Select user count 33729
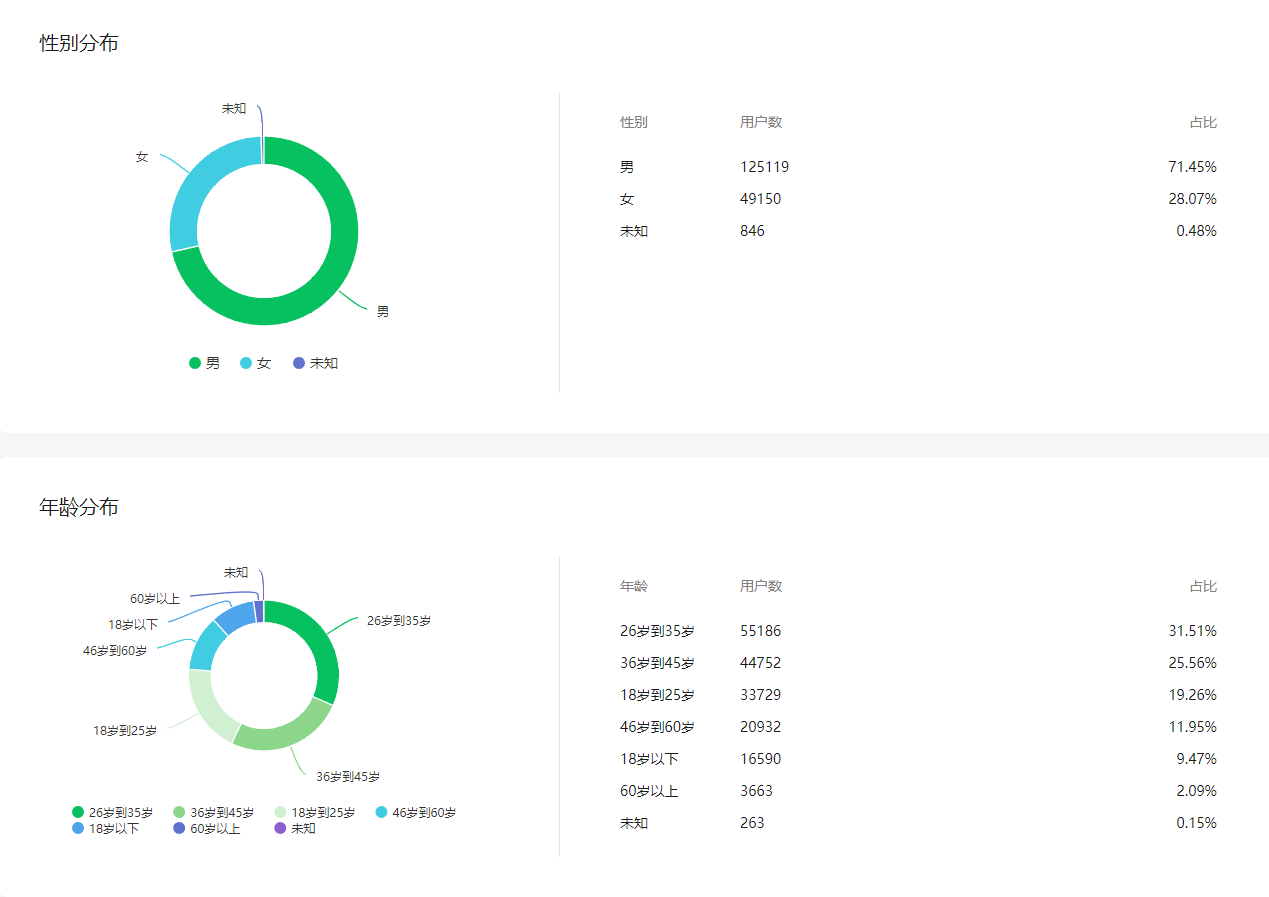Image resolution: width=1269 pixels, height=897 pixels. point(761,695)
